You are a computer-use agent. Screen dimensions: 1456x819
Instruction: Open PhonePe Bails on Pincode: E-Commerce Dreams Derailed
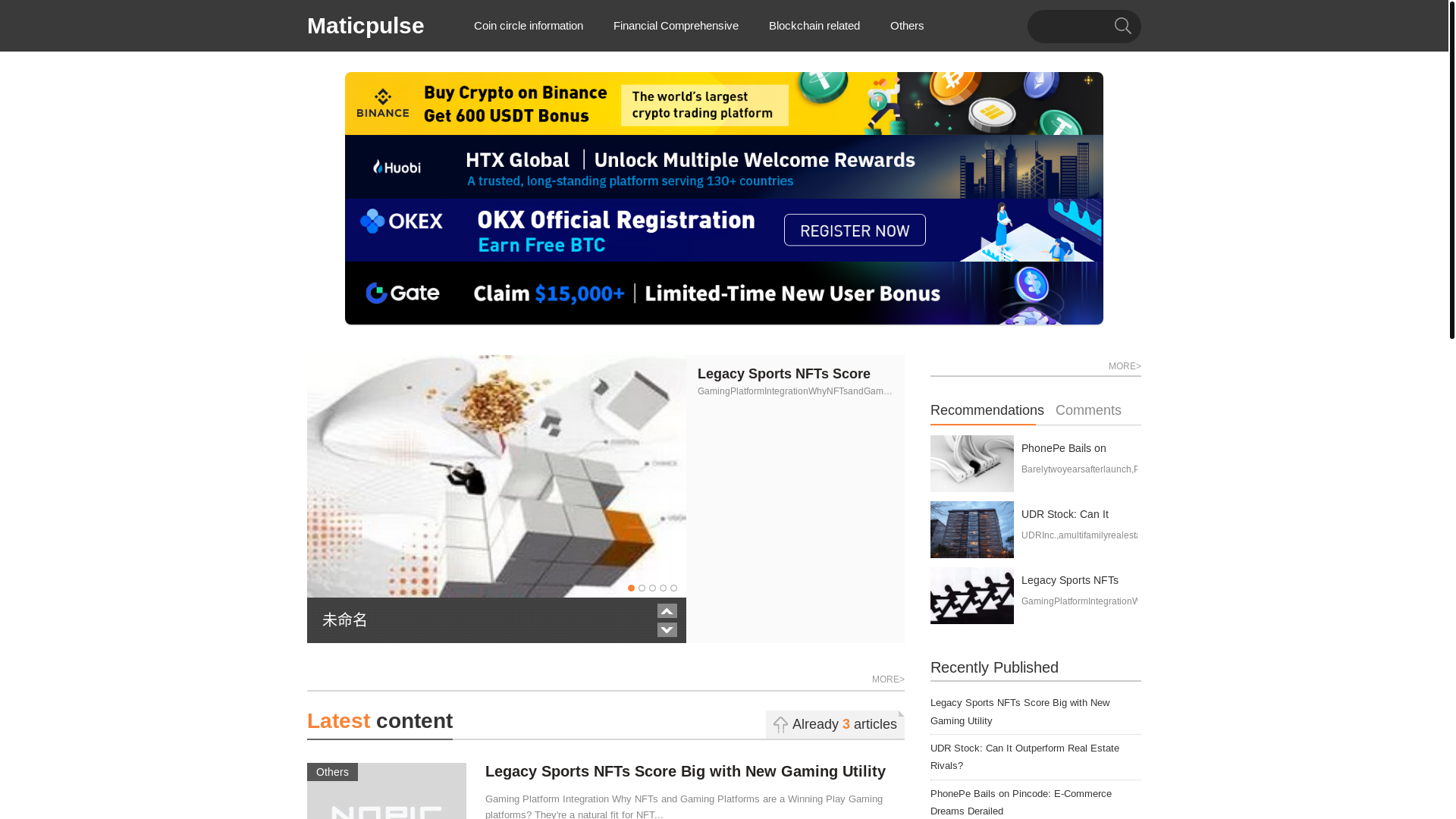point(1021,802)
